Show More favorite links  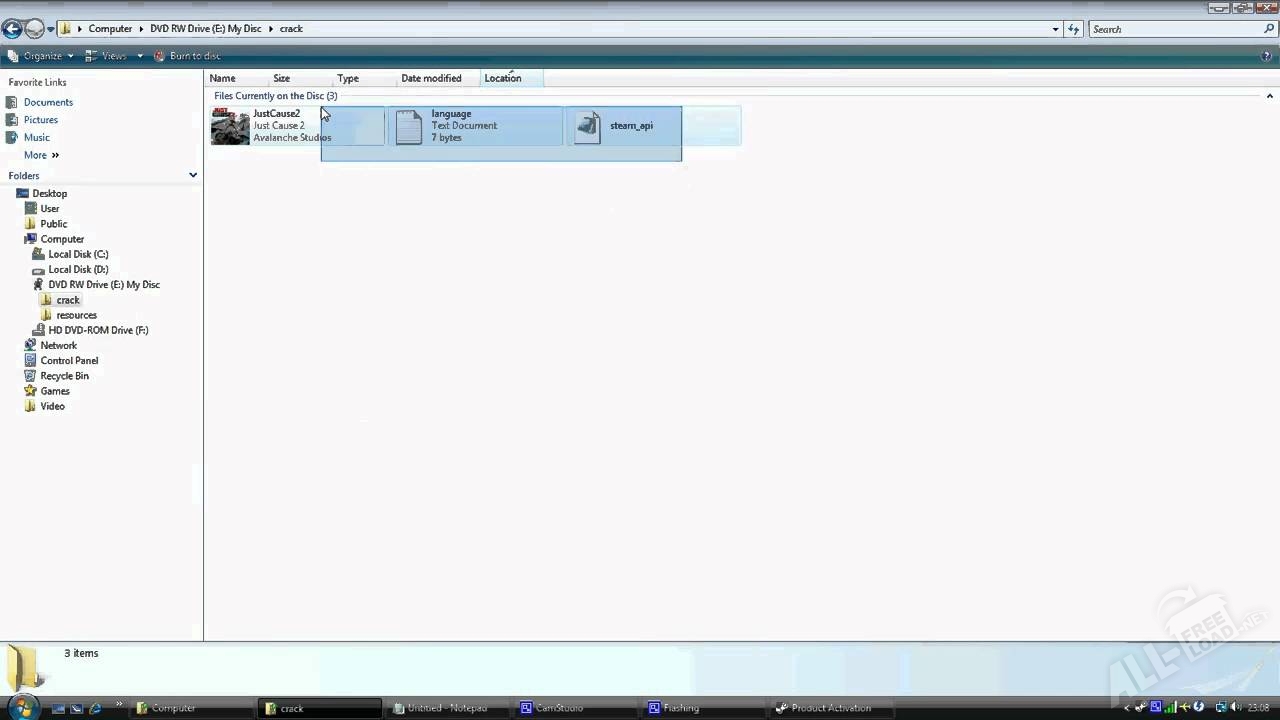pos(42,155)
